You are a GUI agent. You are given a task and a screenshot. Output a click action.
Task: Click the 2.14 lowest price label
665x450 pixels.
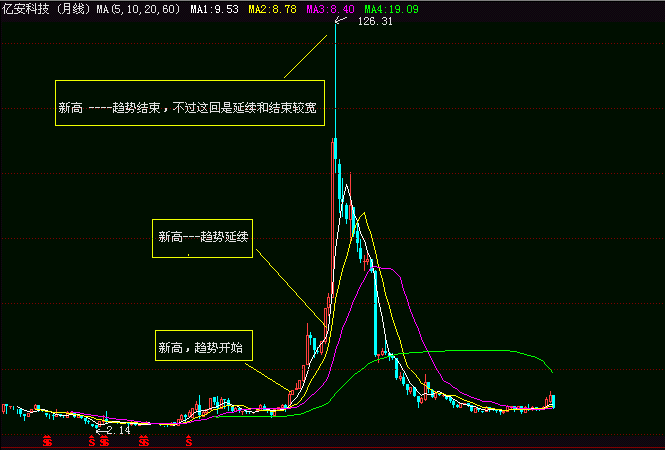click(x=118, y=430)
